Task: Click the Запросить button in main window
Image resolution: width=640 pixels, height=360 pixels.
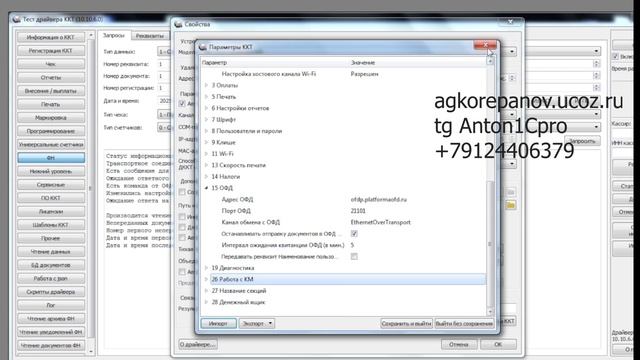Action: pos(582,141)
